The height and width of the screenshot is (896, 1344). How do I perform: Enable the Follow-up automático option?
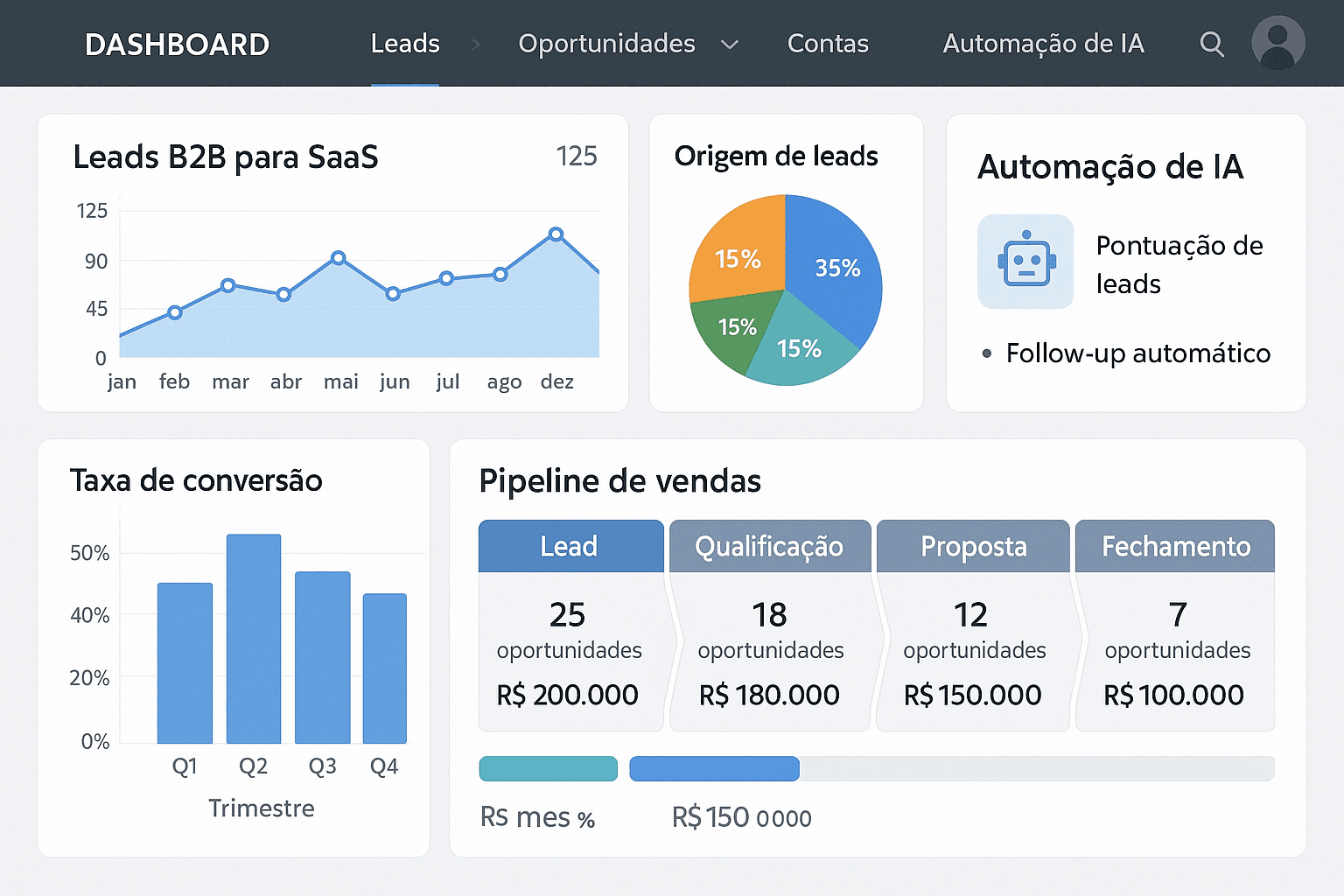point(1137,353)
